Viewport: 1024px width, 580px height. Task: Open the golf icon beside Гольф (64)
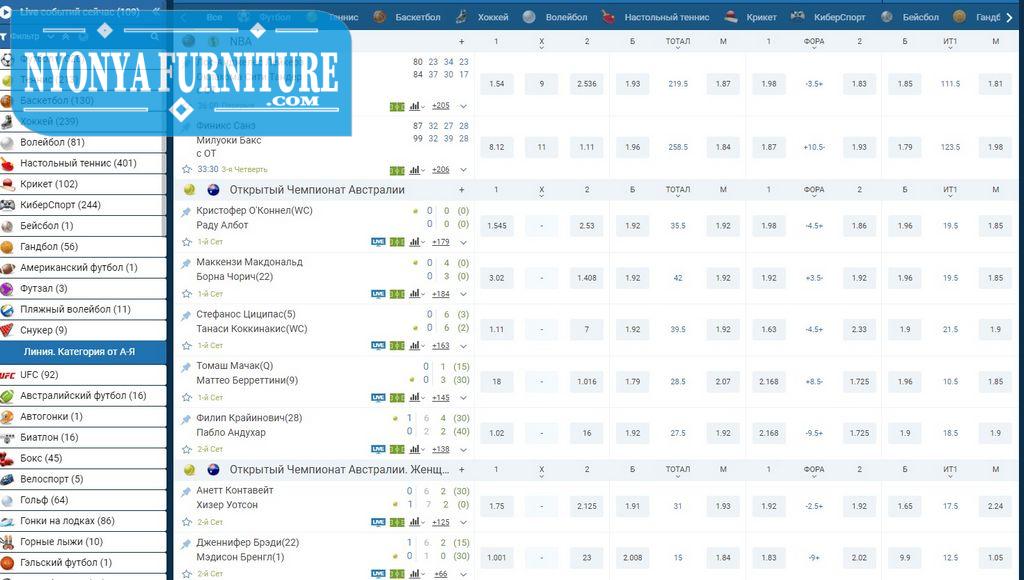point(7,500)
